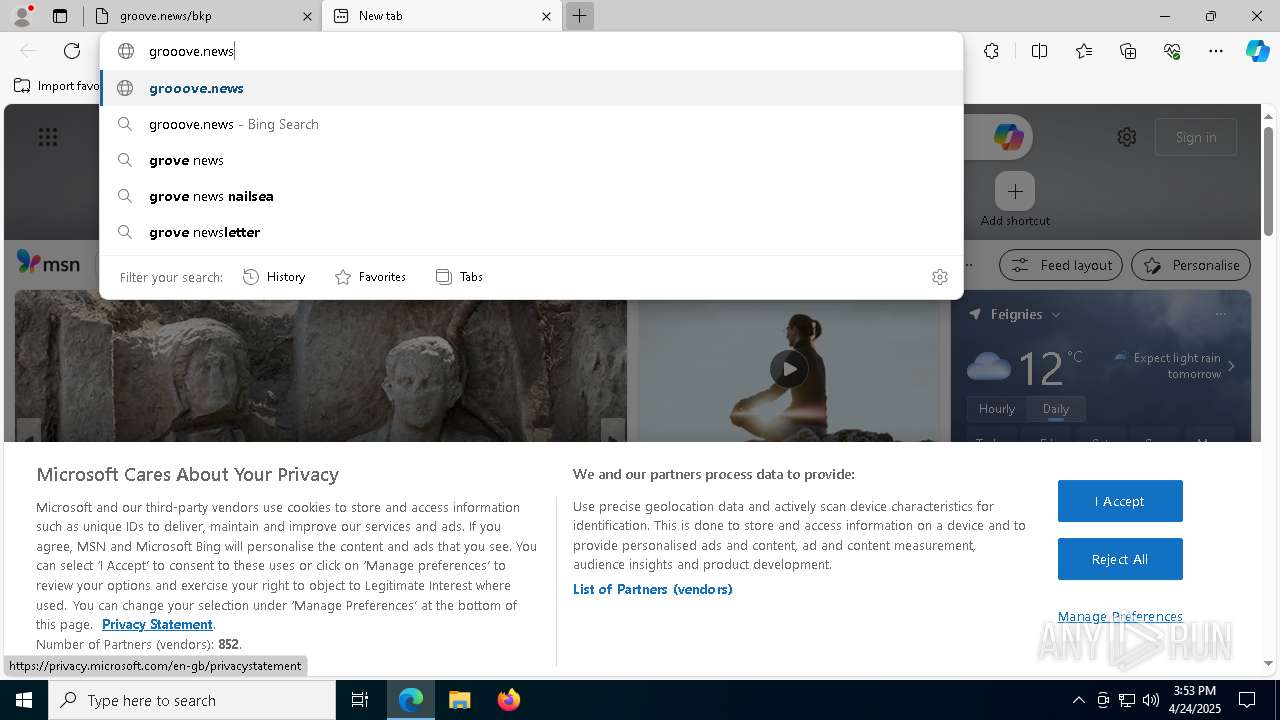This screenshot has width=1280, height=720.
Task: Open Settings and more ellipsis menu
Action: (1216, 51)
